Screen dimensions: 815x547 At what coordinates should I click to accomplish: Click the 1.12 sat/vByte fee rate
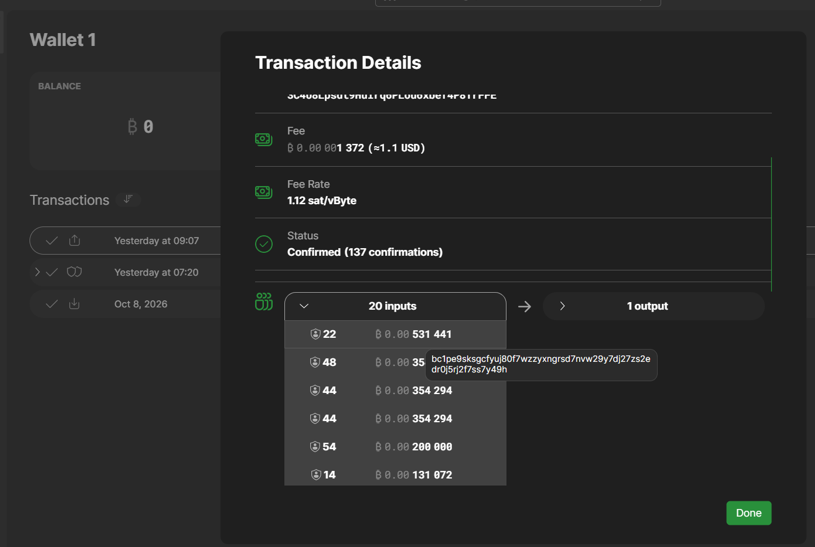click(x=322, y=201)
